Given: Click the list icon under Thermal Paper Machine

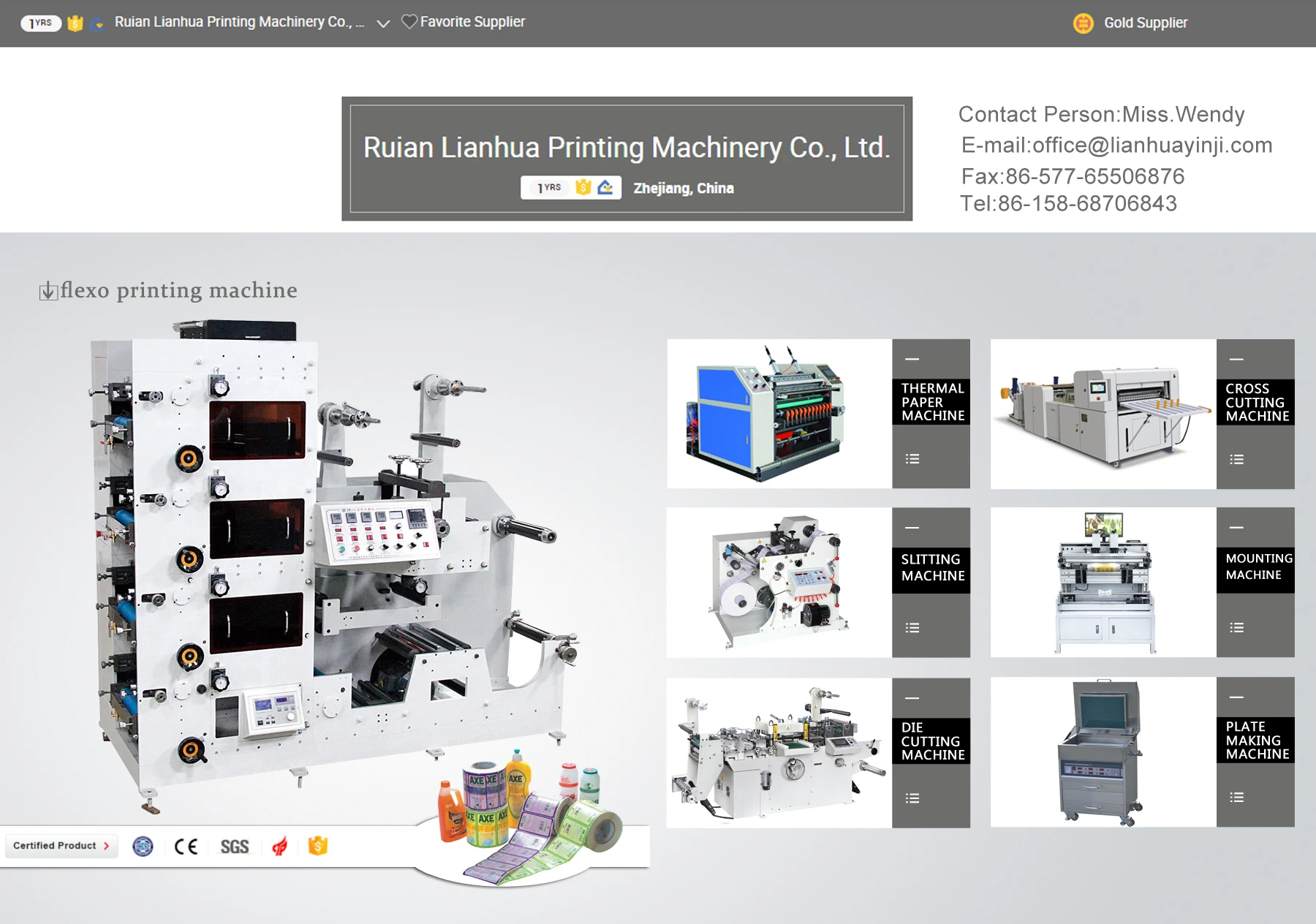Looking at the screenshot, I should click(912, 459).
